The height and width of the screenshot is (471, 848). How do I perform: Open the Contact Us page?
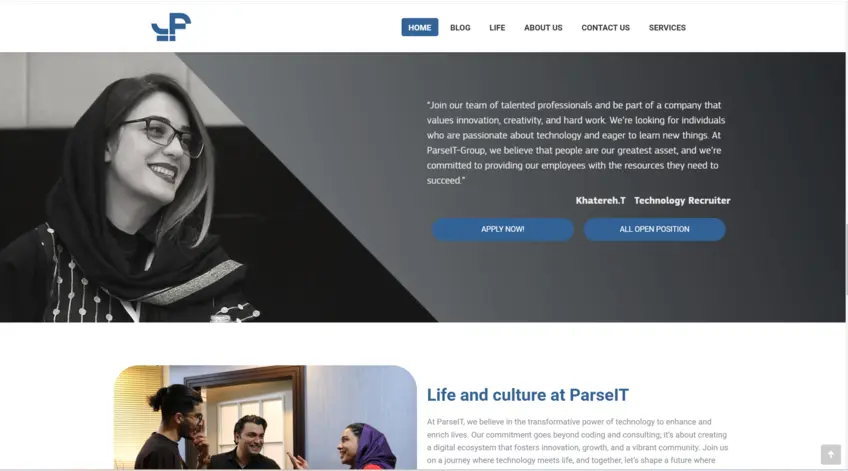(x=605, y=27)
